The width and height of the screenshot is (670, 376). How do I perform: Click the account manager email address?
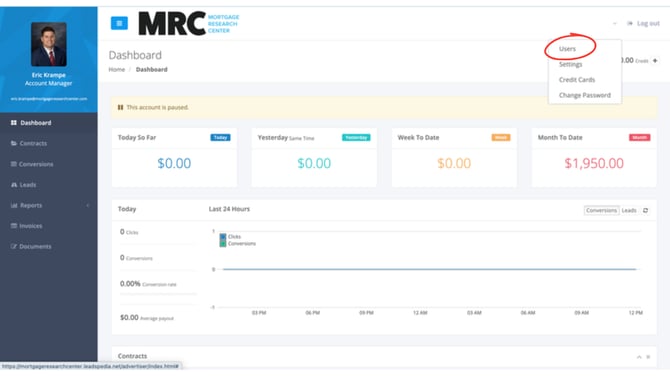pyautogui.click(x=49, y=99)
